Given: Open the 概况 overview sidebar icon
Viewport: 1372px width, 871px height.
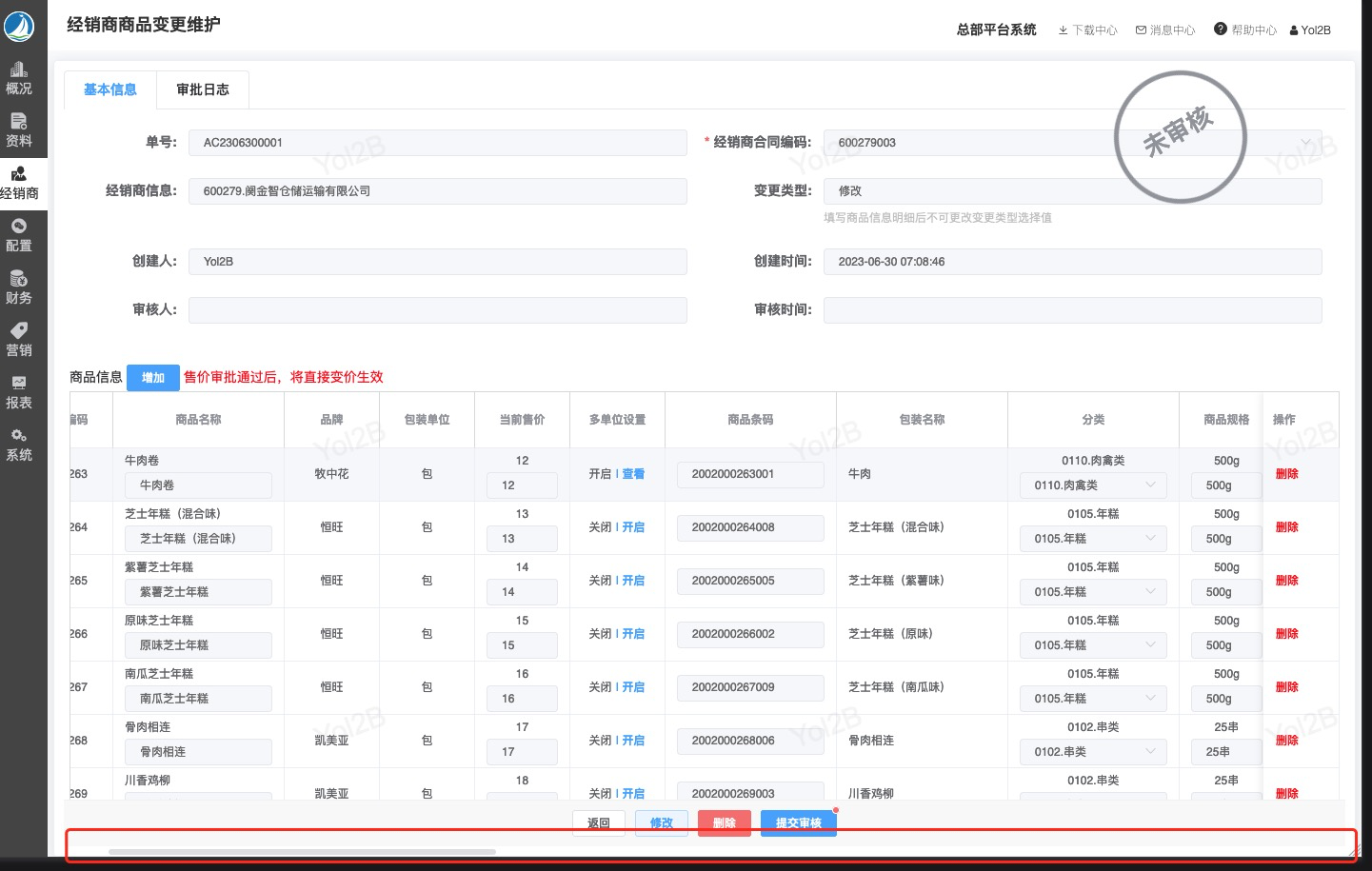Looking at the screenshot, I should tap(19, 78).
